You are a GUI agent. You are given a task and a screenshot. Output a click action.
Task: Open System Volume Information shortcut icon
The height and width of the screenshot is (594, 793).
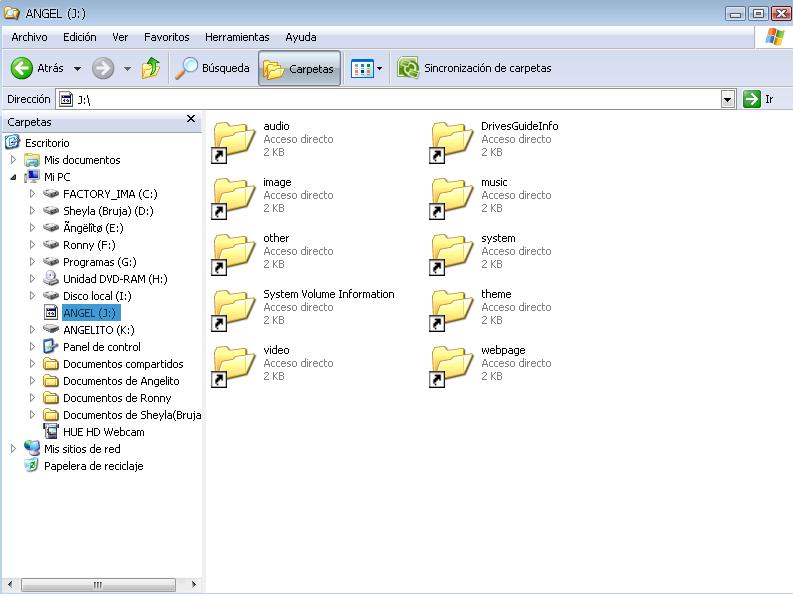233,311
